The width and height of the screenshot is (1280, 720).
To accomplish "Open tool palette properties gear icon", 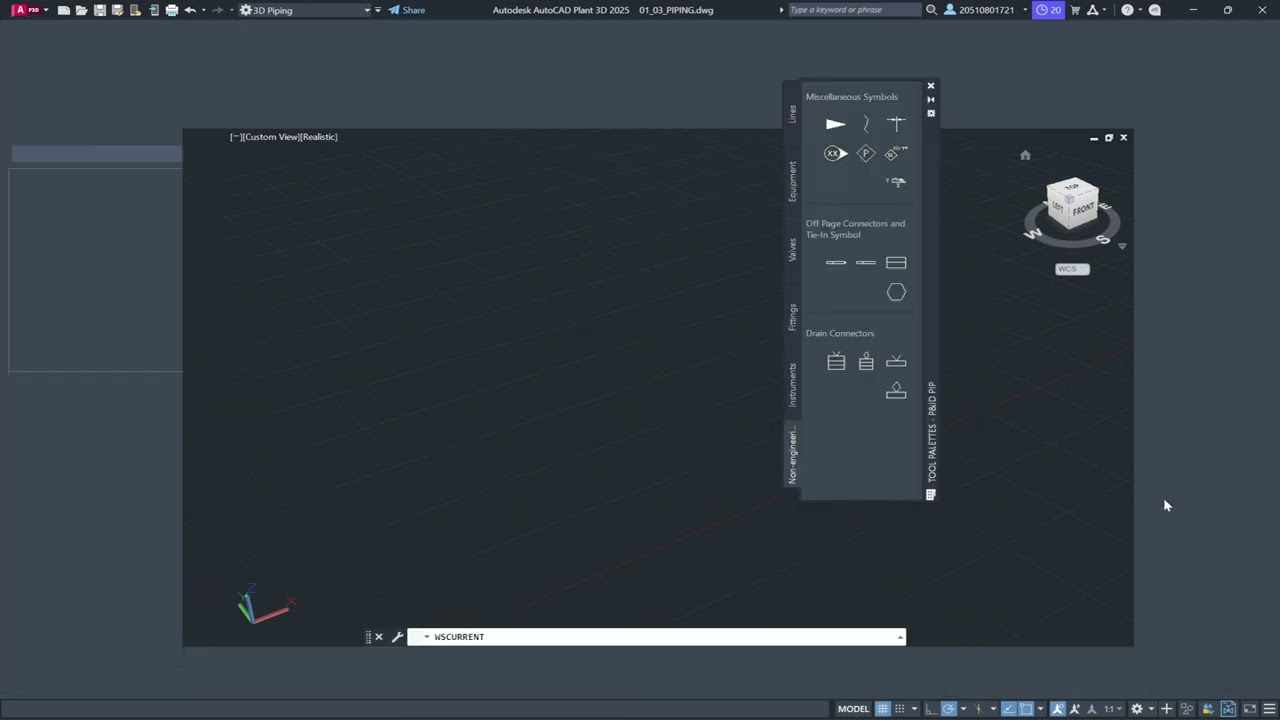I will [931, 113].
